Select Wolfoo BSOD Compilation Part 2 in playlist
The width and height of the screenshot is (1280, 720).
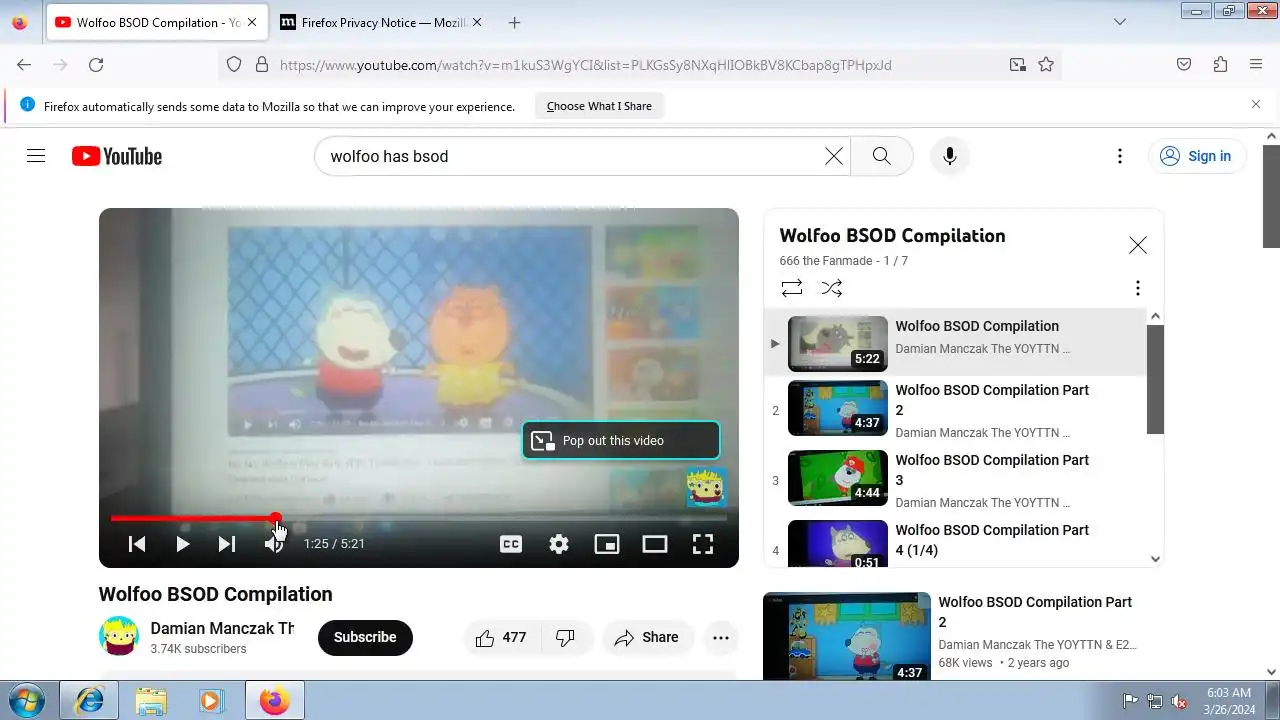click(956, 408)
